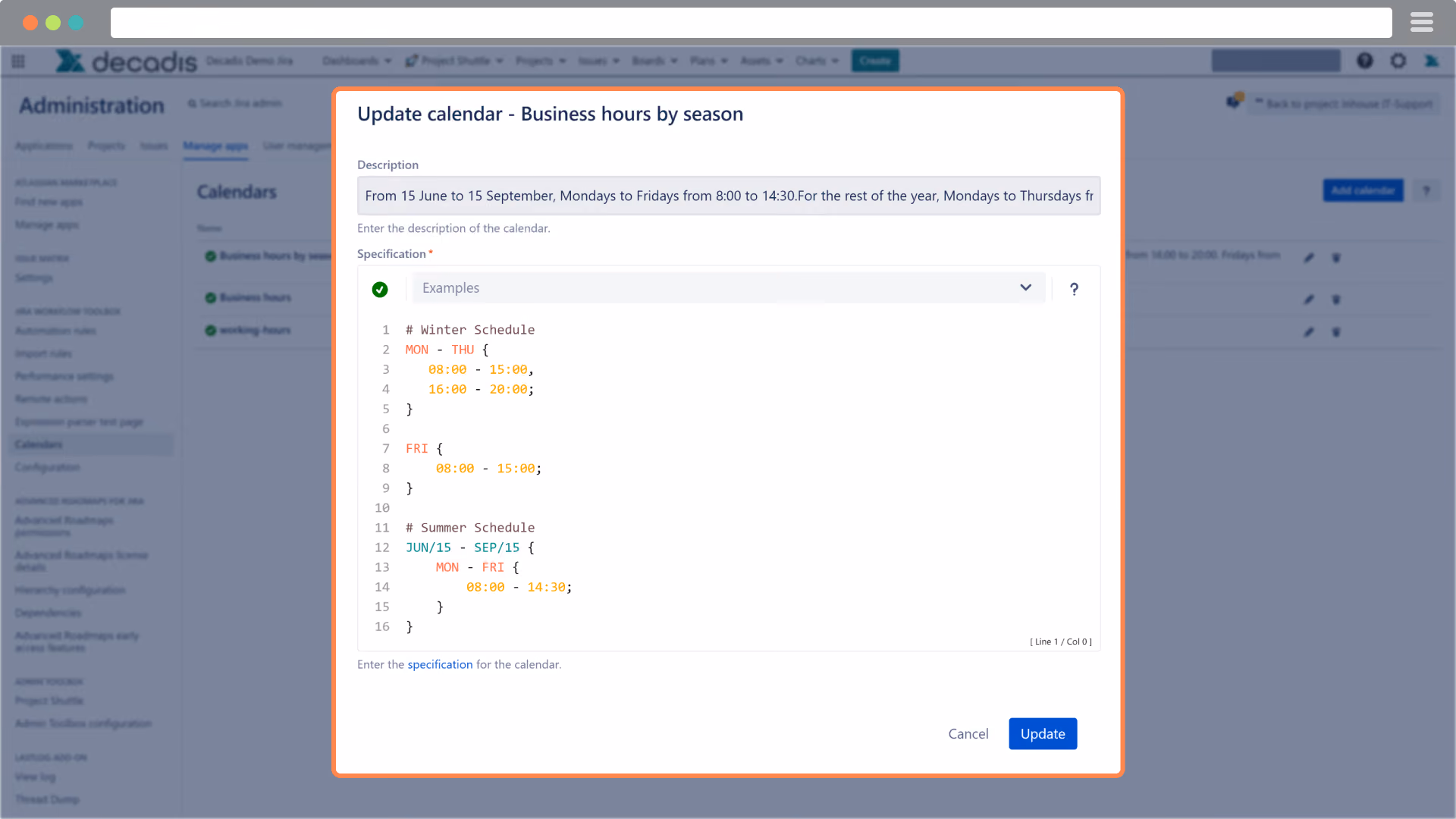The height and width of the screenshot is (819, 1456).
Task: Click the Add calendar button
Action: 1363,190
